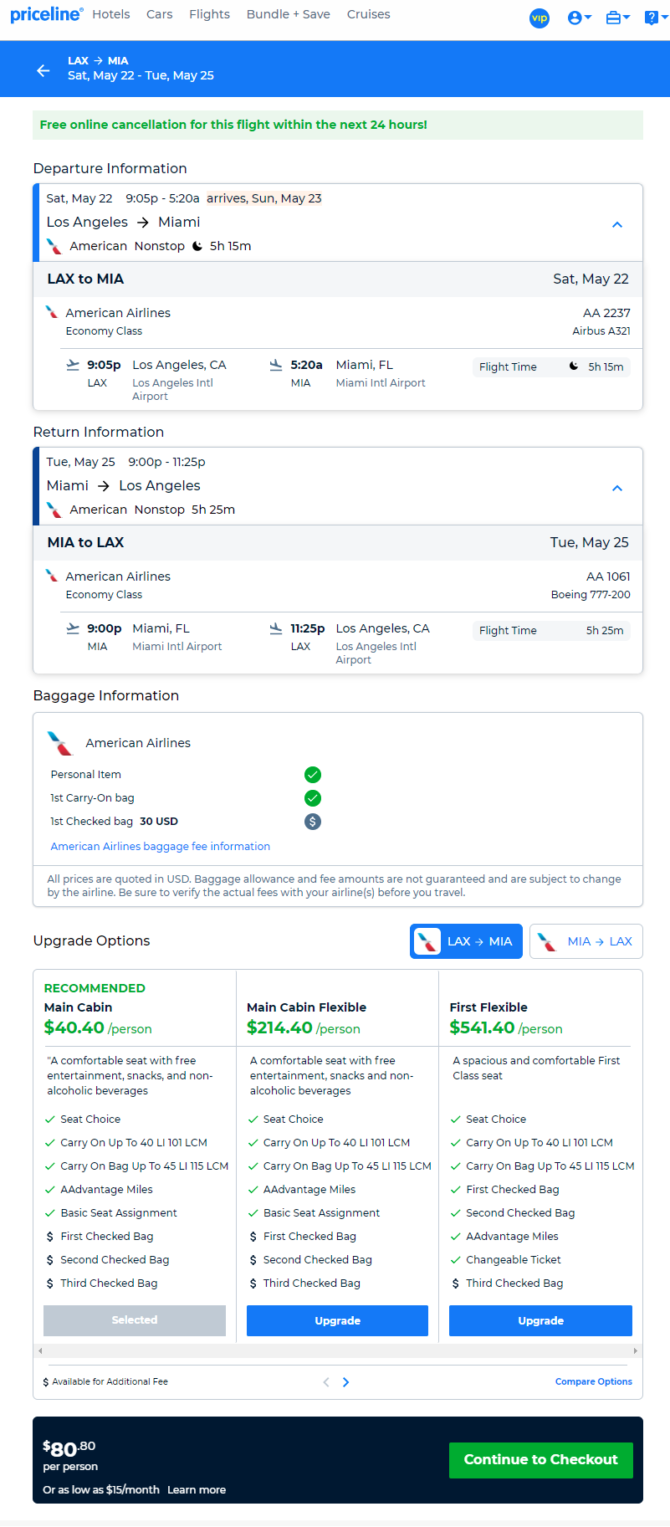Select the LAX → MIA upgrade toggle
This screenshot has width=670, height=1527.
point(466,941)
